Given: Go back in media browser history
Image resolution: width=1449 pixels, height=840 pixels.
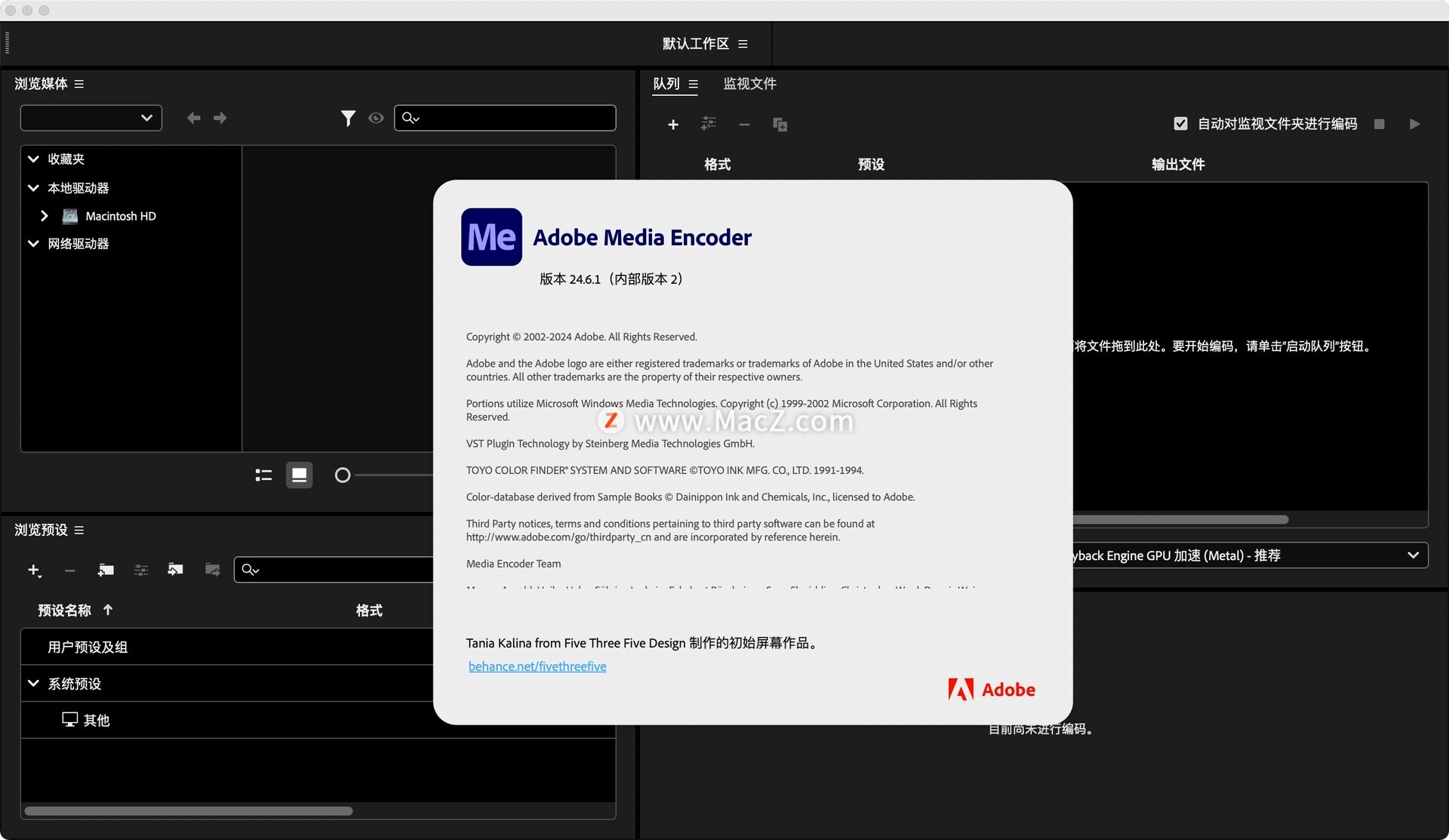Looking at the screenshot, I should [194, 118].
